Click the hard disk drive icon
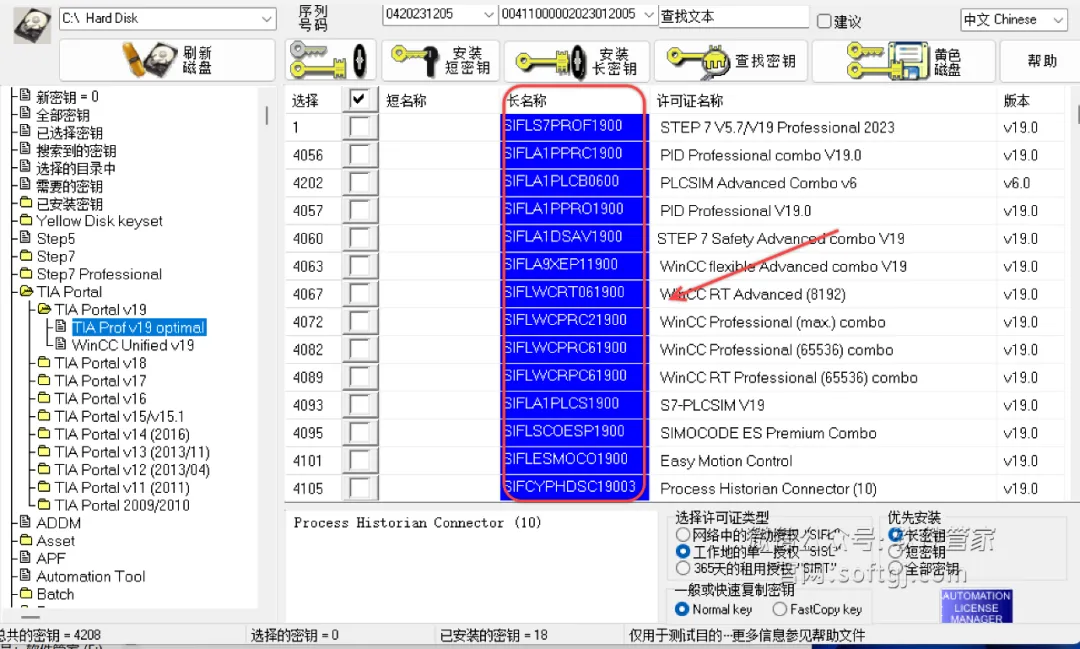1080x649 pixels. click(32, 25)
